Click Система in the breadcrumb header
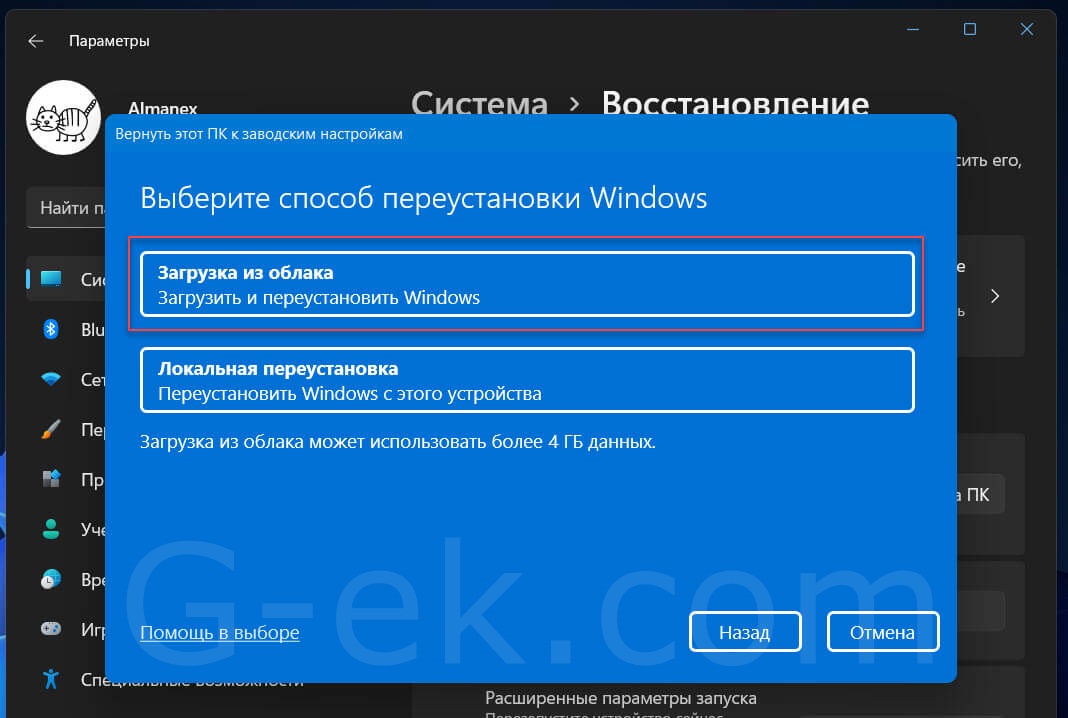Screen dimensions: 1068x718 480,102
